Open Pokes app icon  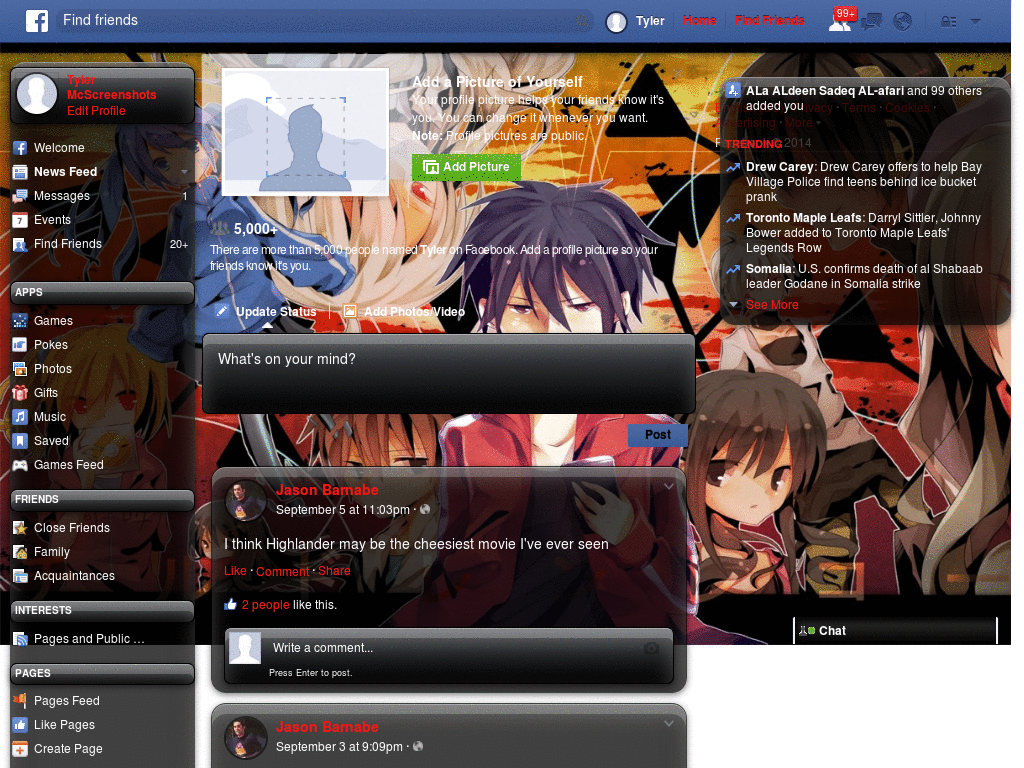(20, 345)
